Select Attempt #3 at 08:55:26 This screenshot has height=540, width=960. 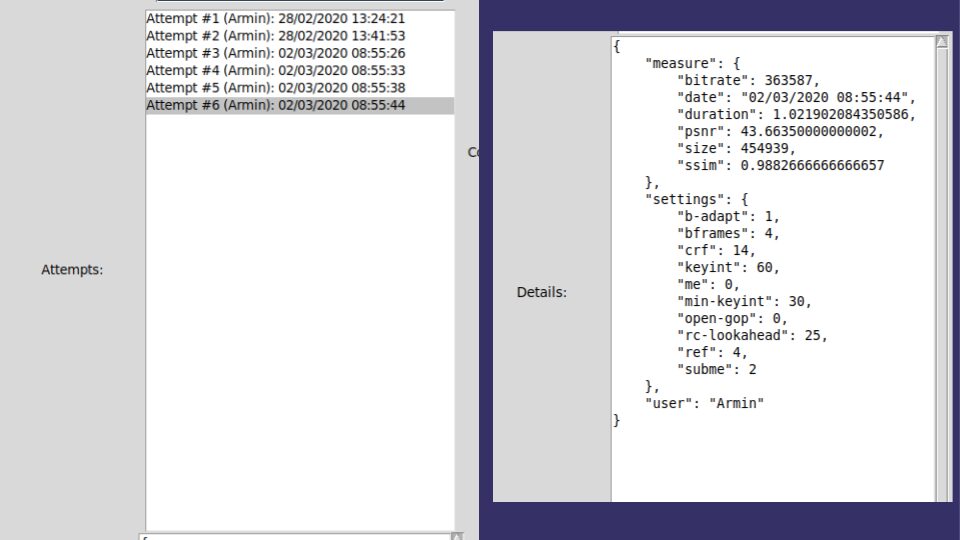[x=300, y=53]
